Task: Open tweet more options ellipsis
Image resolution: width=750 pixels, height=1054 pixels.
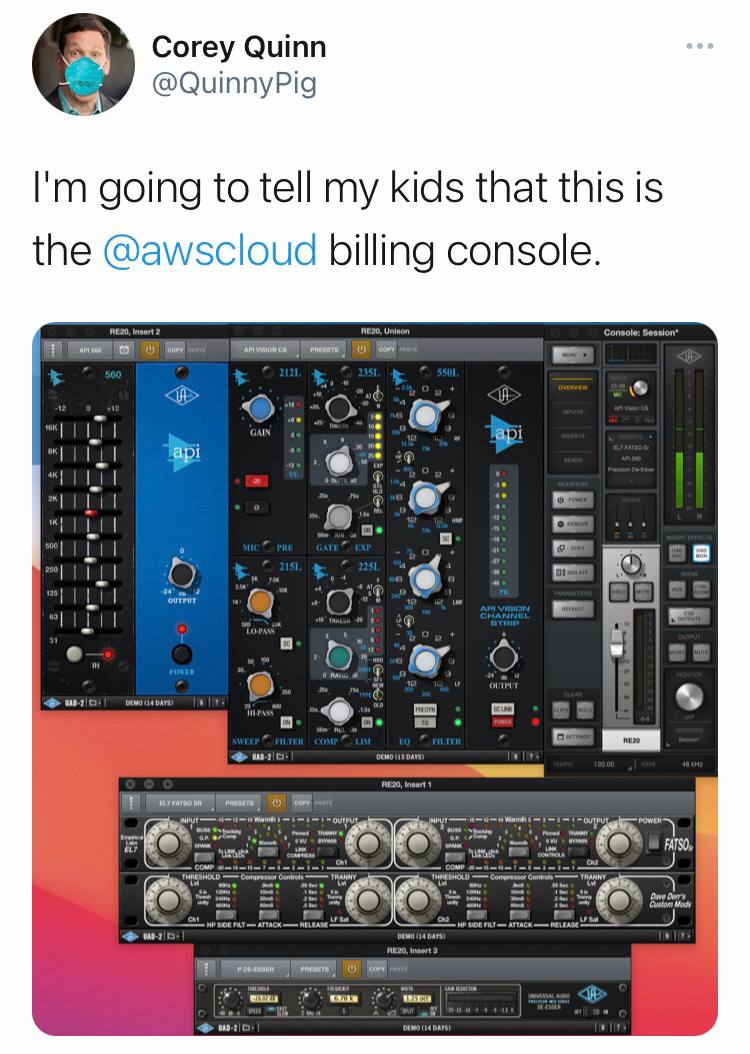Action: click(x=700, y=46)
